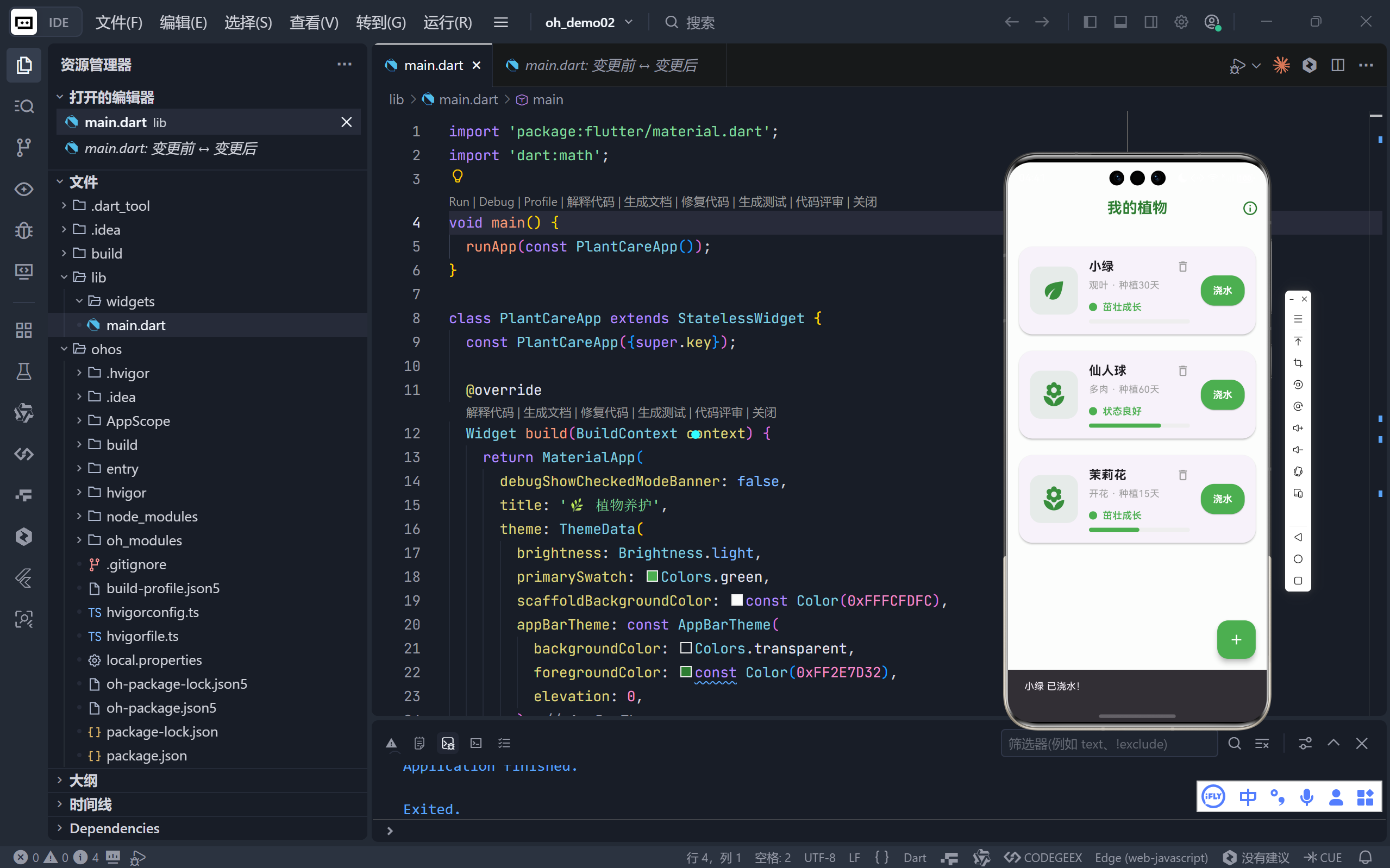1390x868 pixels.
Task: Switch to main.dart 变更前↔变更后 diff tab
Action: [610, 65]
